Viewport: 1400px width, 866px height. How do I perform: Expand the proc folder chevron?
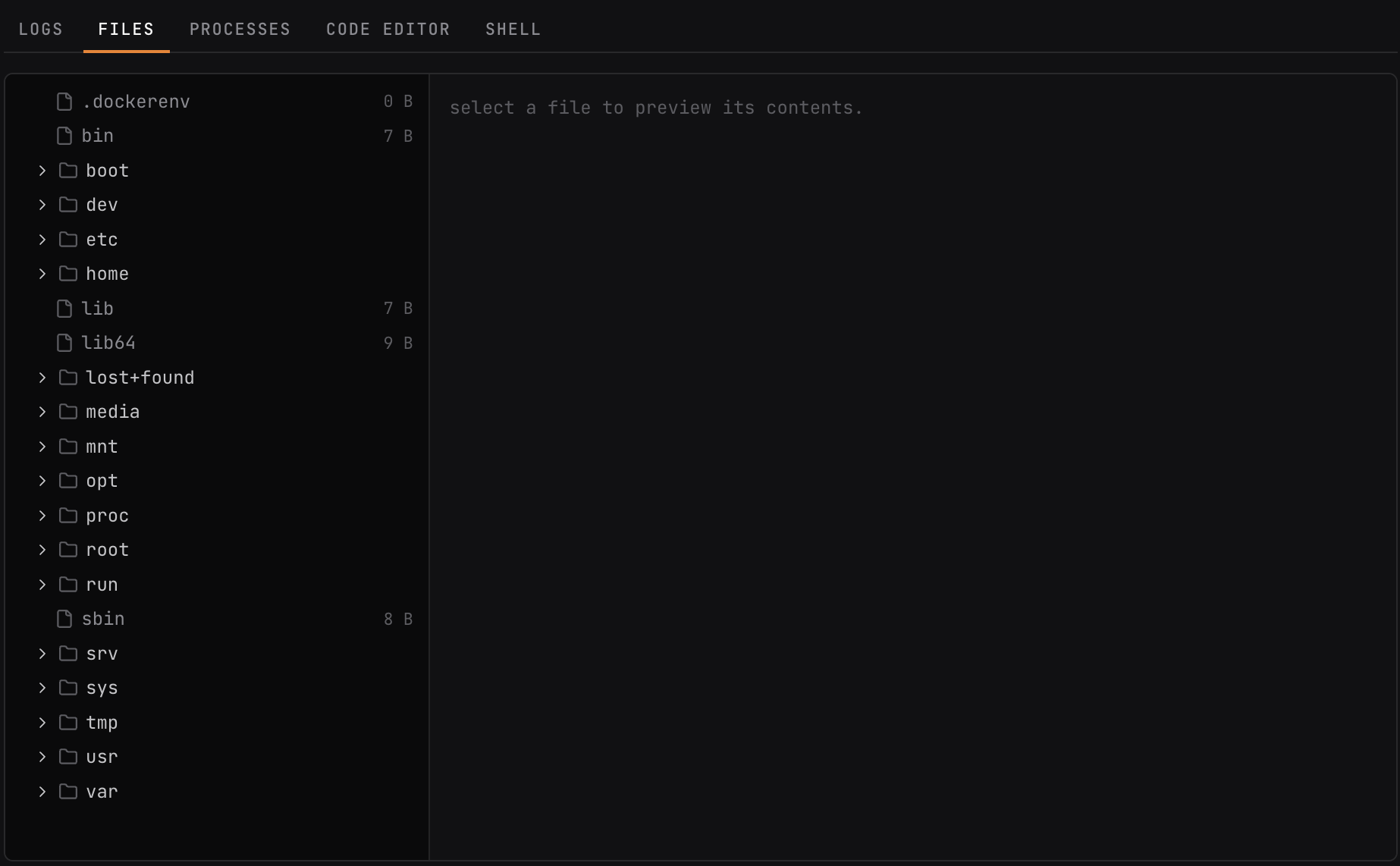[42, 516]
